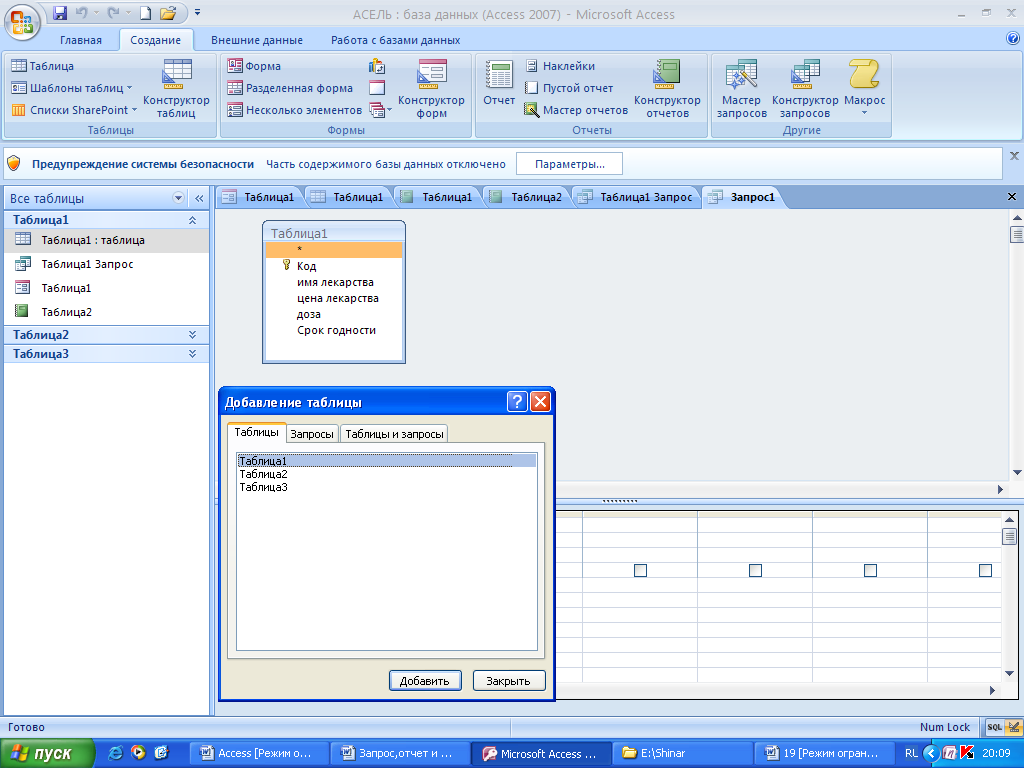Select the Срок годности field
Viewport: 1024px width, 768px height.
pos(334,330)
